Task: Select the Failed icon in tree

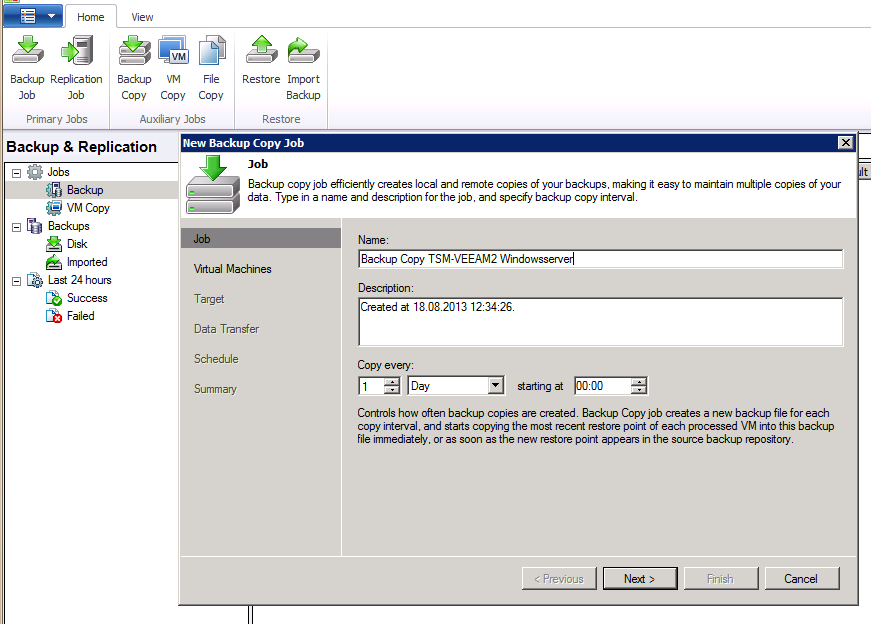Action: click(54, 316)
